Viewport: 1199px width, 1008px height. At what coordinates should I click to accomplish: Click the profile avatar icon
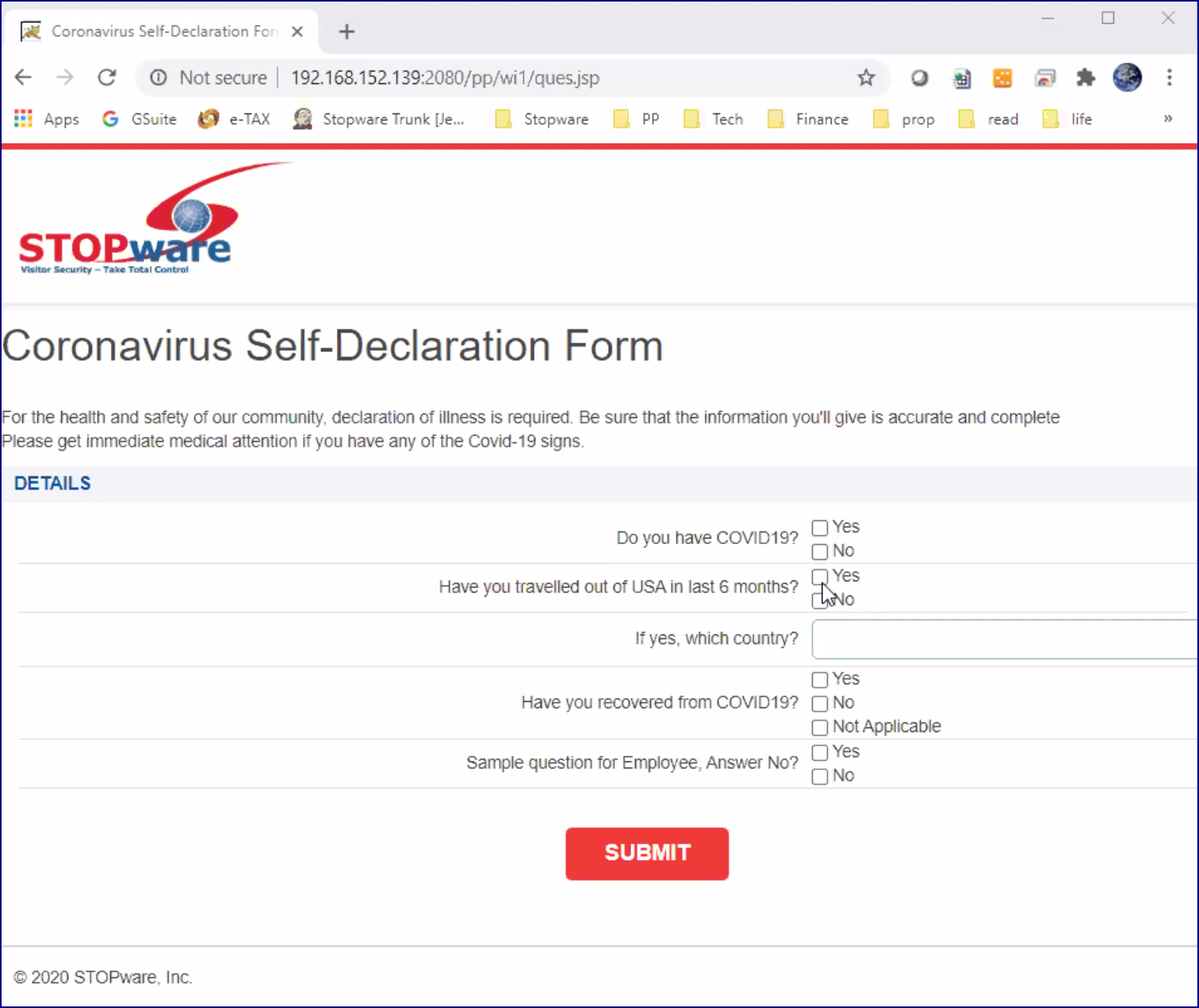(x=1127, y=77)
